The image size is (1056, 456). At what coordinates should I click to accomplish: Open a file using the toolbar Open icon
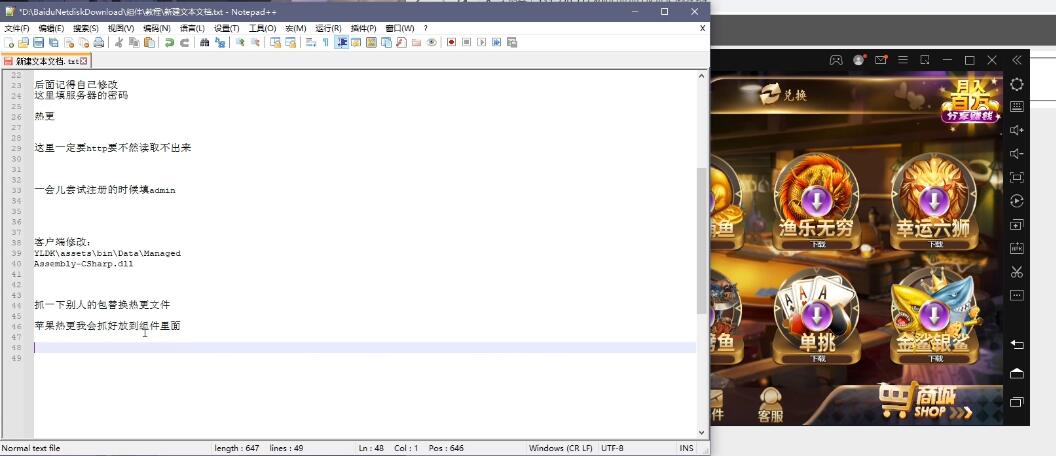click(23, 42)
